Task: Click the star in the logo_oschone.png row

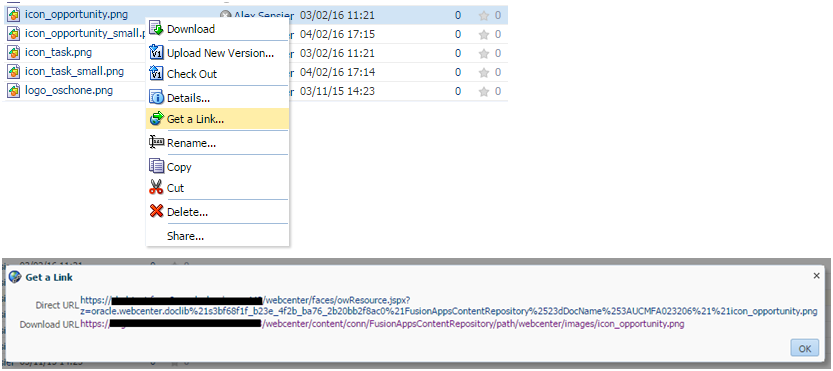Action: point(483,91)
